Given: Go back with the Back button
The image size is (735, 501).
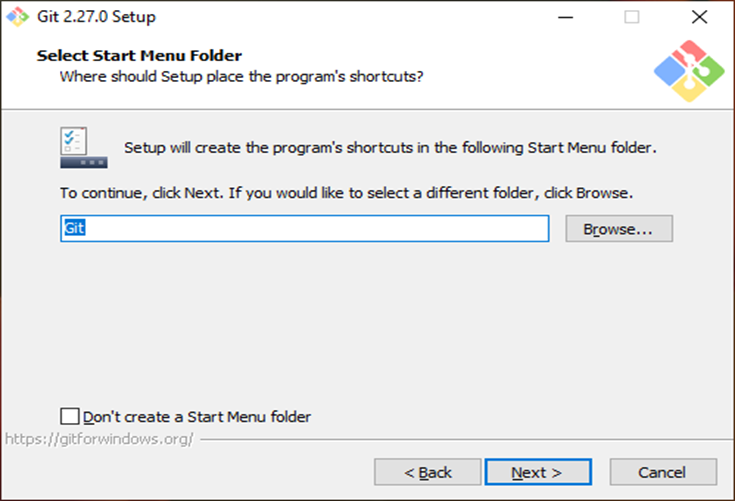Looking at the screenshot, I should (427, 472).
